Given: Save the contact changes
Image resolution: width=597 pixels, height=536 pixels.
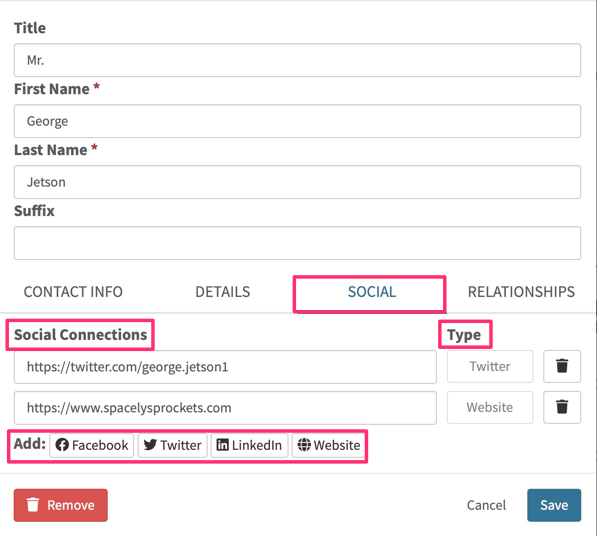Looking at the screenshot, I should (554, 505).
